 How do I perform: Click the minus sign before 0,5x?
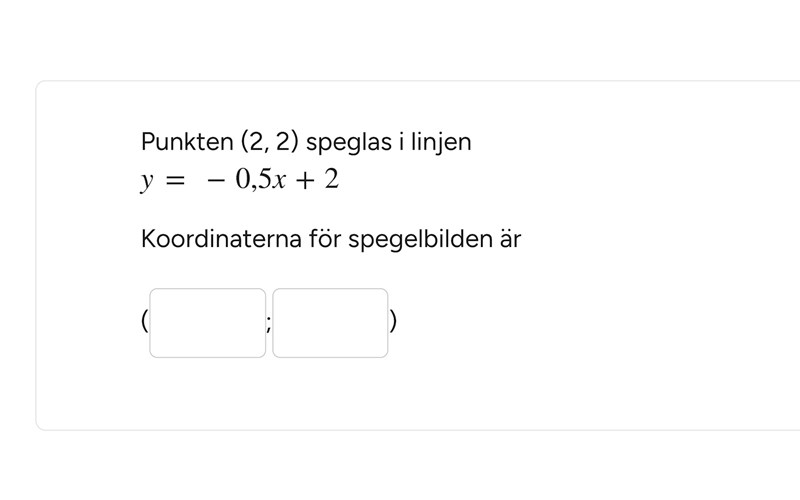click(214, 181)
